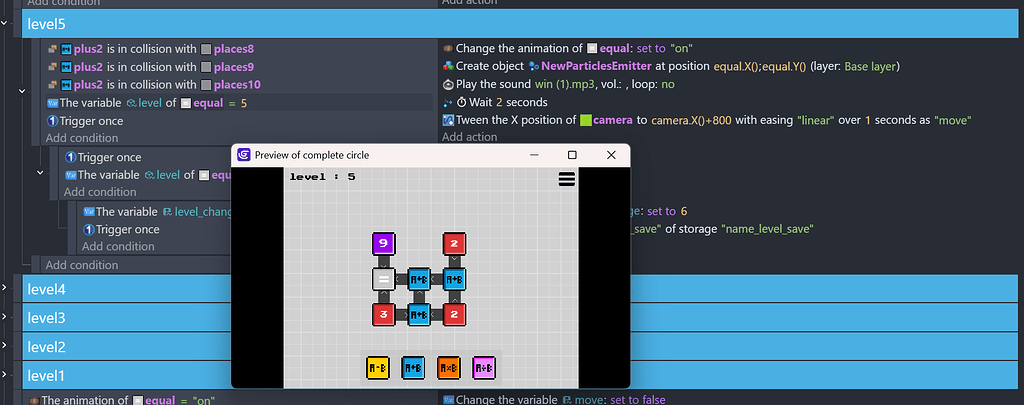Image resolution: width=1024 pixels, height=405 pixels.
Task: Select the yellow A-B tile in the preview
Action: click(377, 368)
